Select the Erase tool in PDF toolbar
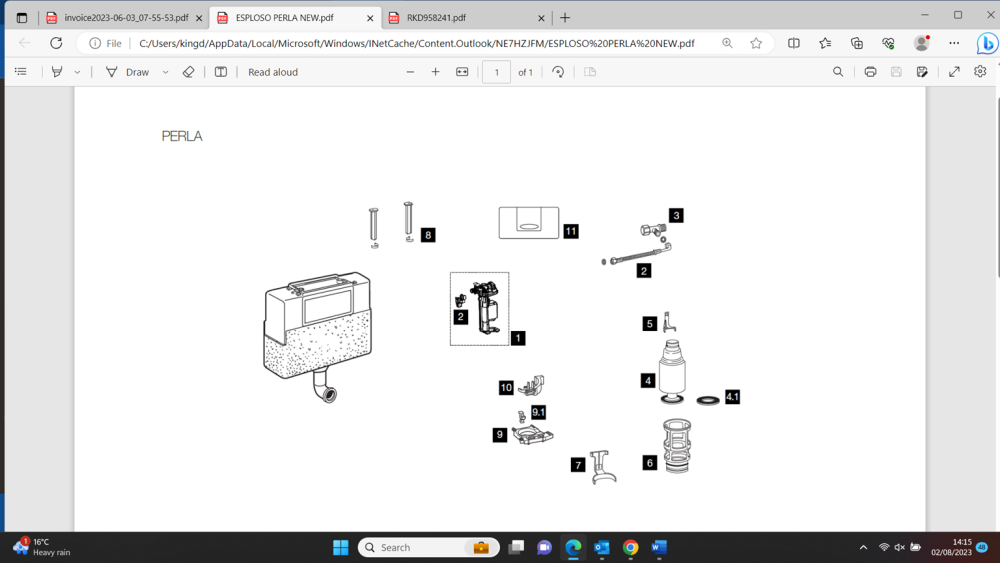1000x563 pixels. pos(188,72)
